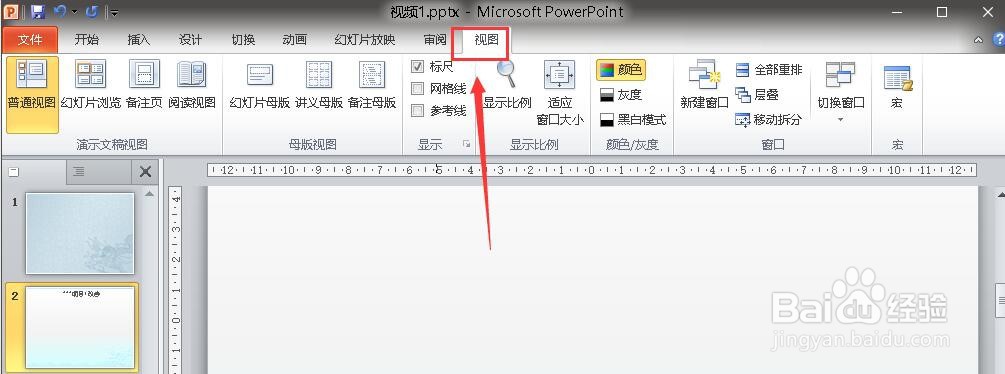
Task: Open View (视图) tab
Action: pos(486,40)
